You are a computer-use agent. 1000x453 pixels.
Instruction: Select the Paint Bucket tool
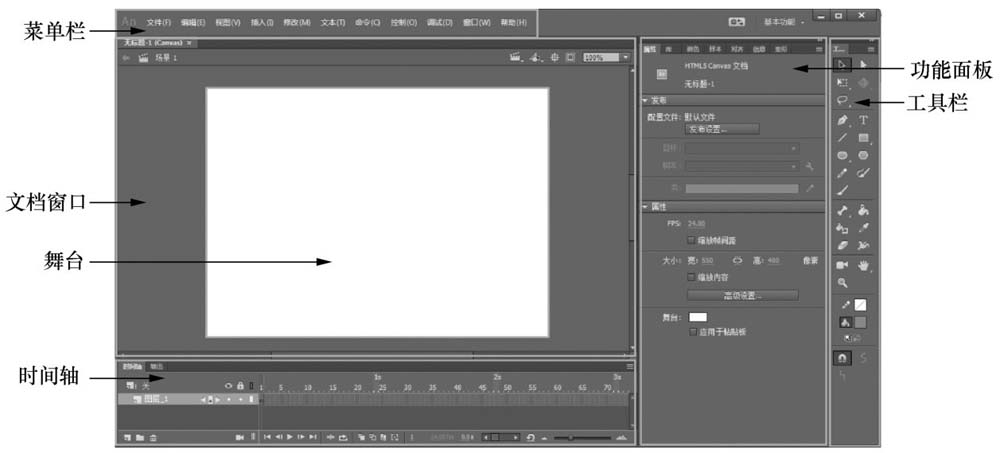(864, 210)
